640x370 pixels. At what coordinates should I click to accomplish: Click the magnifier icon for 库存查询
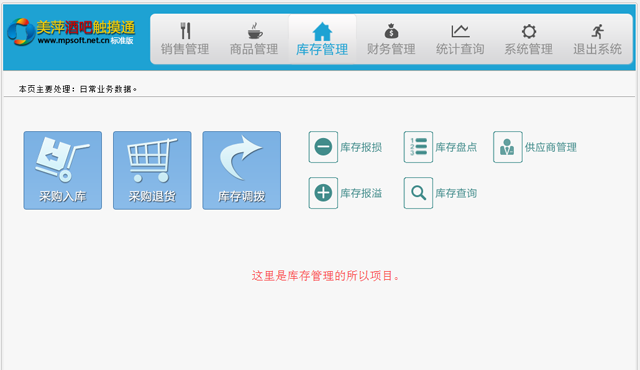(x=418, y=193)
